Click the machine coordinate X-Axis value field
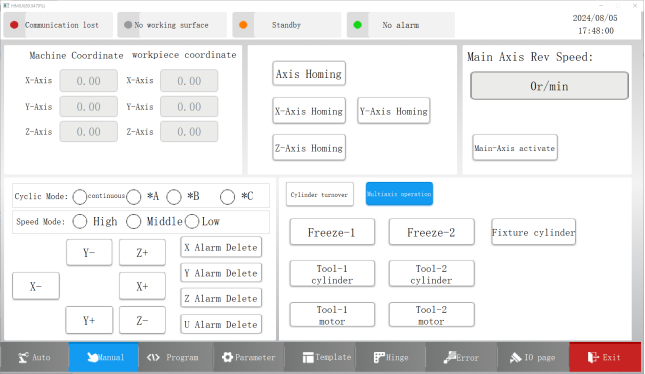Image resolution: width=645 pixels, height=374 pixels. [x=88, y=81]
